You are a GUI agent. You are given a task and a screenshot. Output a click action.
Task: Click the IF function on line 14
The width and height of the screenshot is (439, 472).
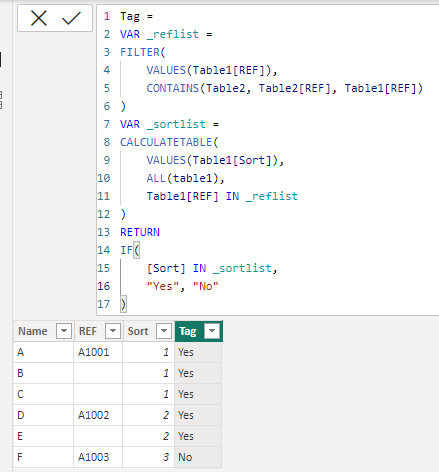126,250
